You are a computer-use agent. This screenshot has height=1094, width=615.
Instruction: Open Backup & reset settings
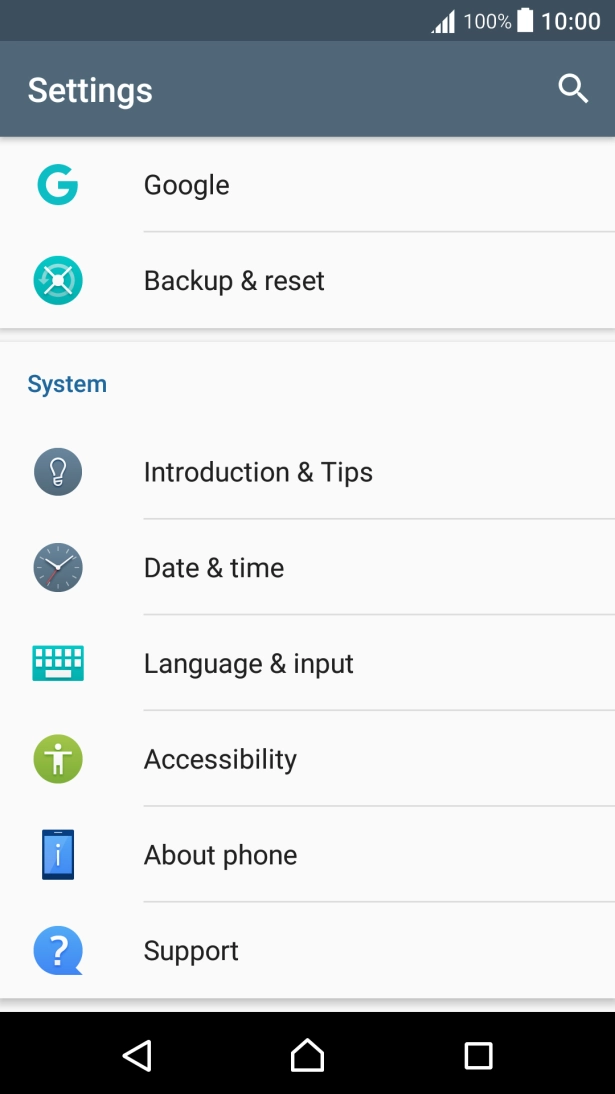point(234,281)
